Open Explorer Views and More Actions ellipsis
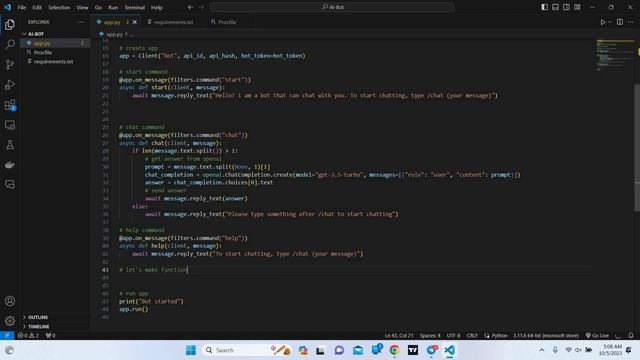This screenshot has width=640, height=360. [x=81, y=22]
